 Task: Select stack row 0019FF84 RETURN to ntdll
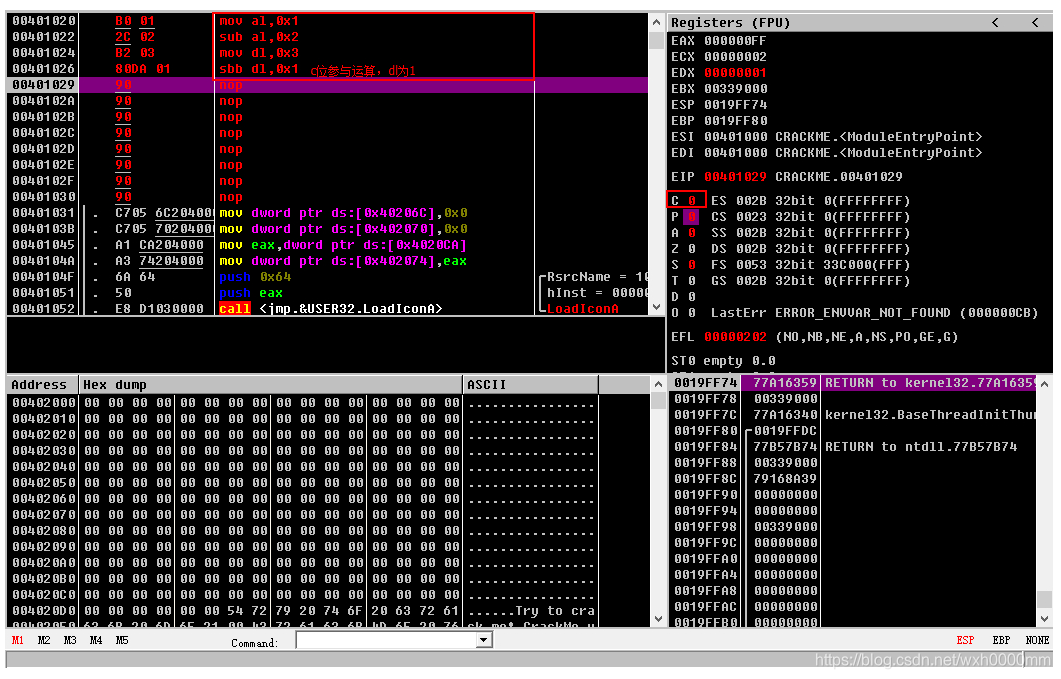(x=853, y=447)
